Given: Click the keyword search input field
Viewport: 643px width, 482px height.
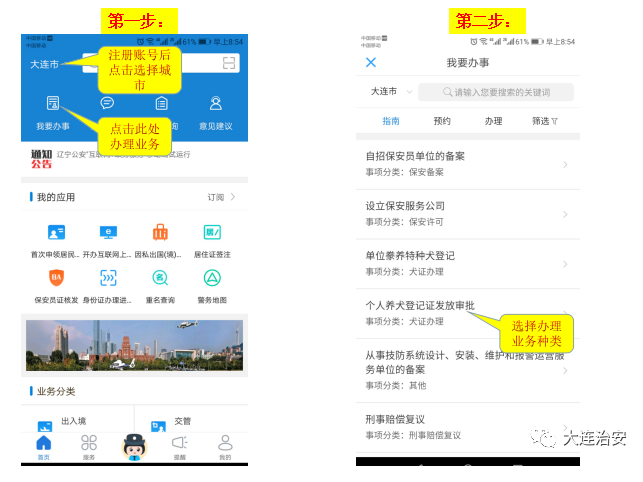Looking at the screenshot, I should coord(498,92).
